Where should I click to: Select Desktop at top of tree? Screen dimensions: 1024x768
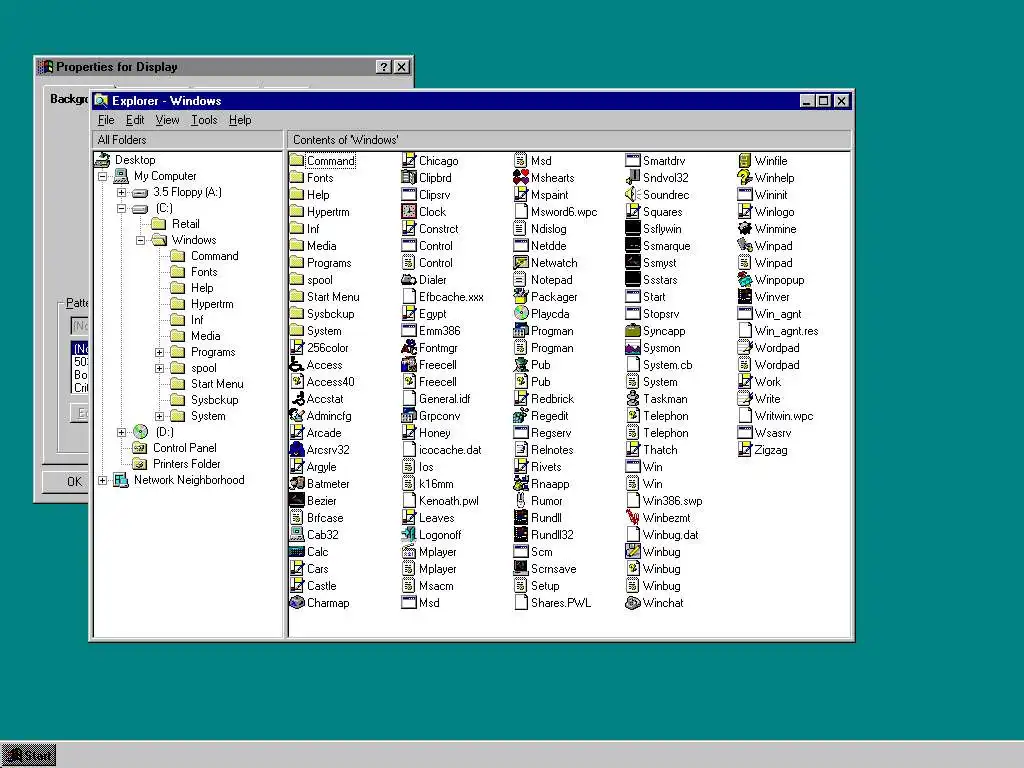135,160
